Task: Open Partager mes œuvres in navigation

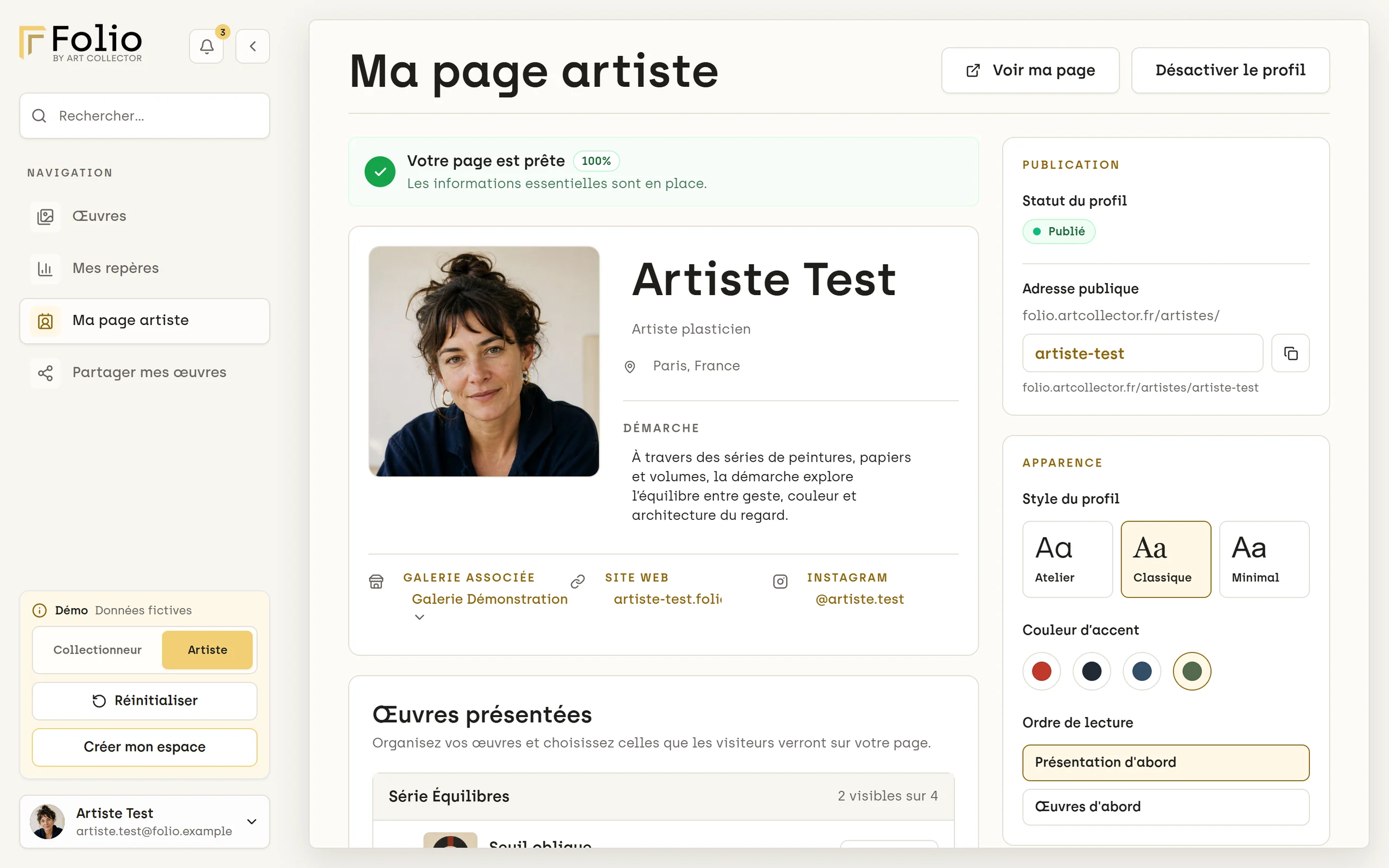Action: click(x=145, y=373)
